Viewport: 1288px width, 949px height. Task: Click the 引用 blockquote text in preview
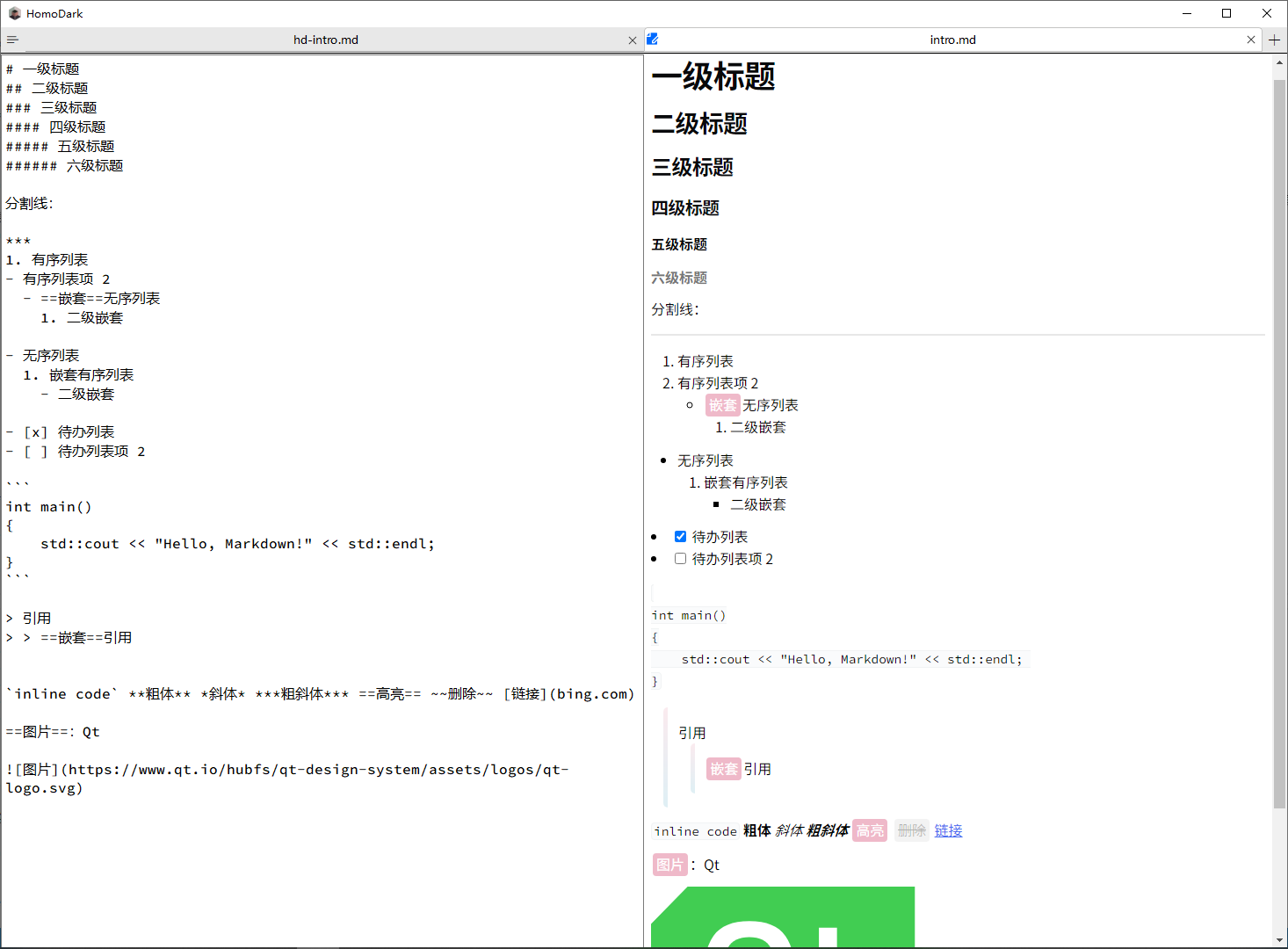click(692, 733)
